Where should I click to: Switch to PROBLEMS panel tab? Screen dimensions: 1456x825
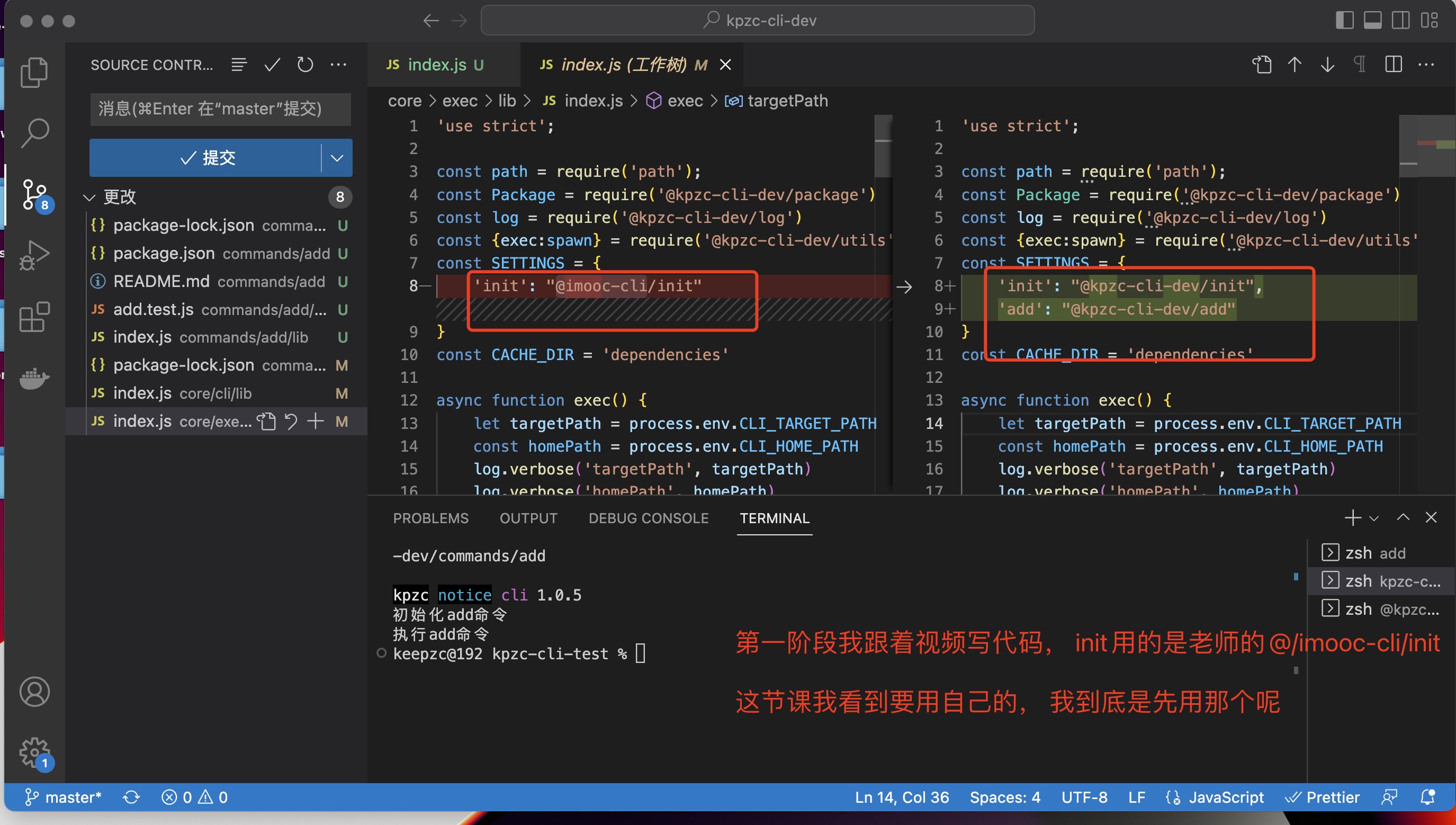point(430,518)
